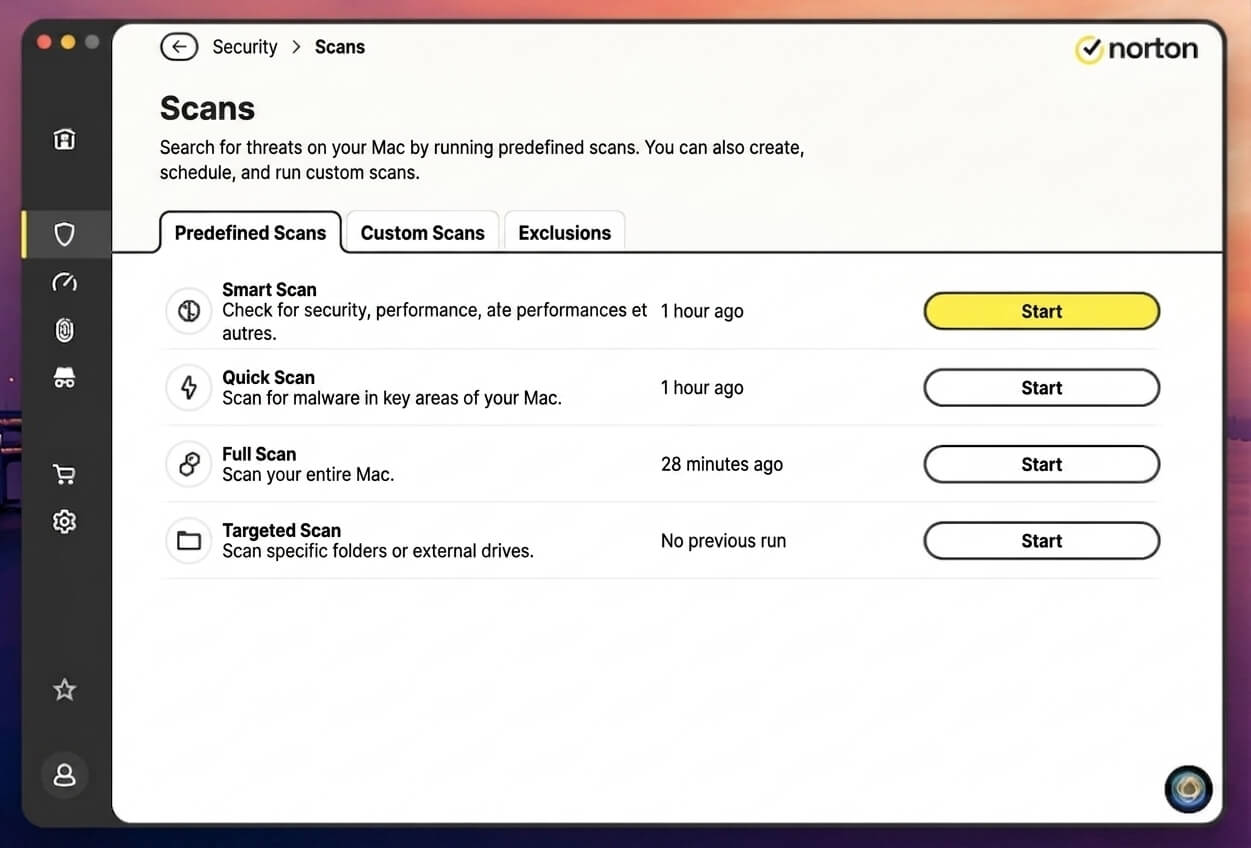Screen dimensions: 1251x848
Task: Click the '28 minutes ago' timestamp
Action: 722,464
